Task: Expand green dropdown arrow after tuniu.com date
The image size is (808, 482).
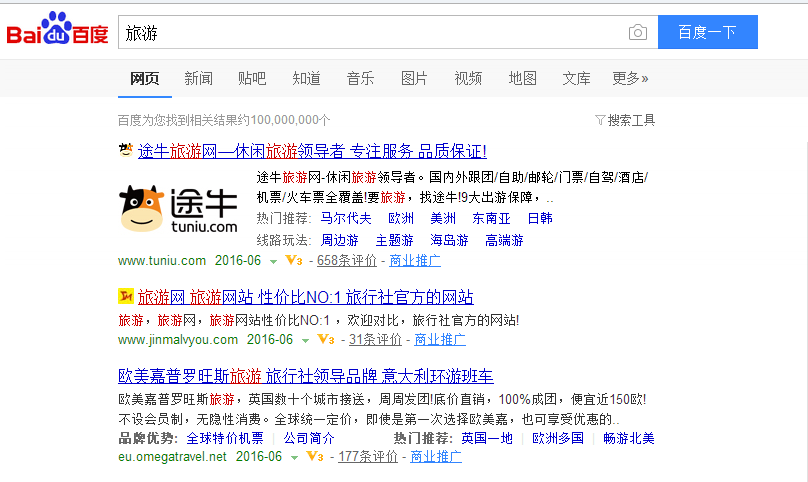Action: tap(273, 262)
